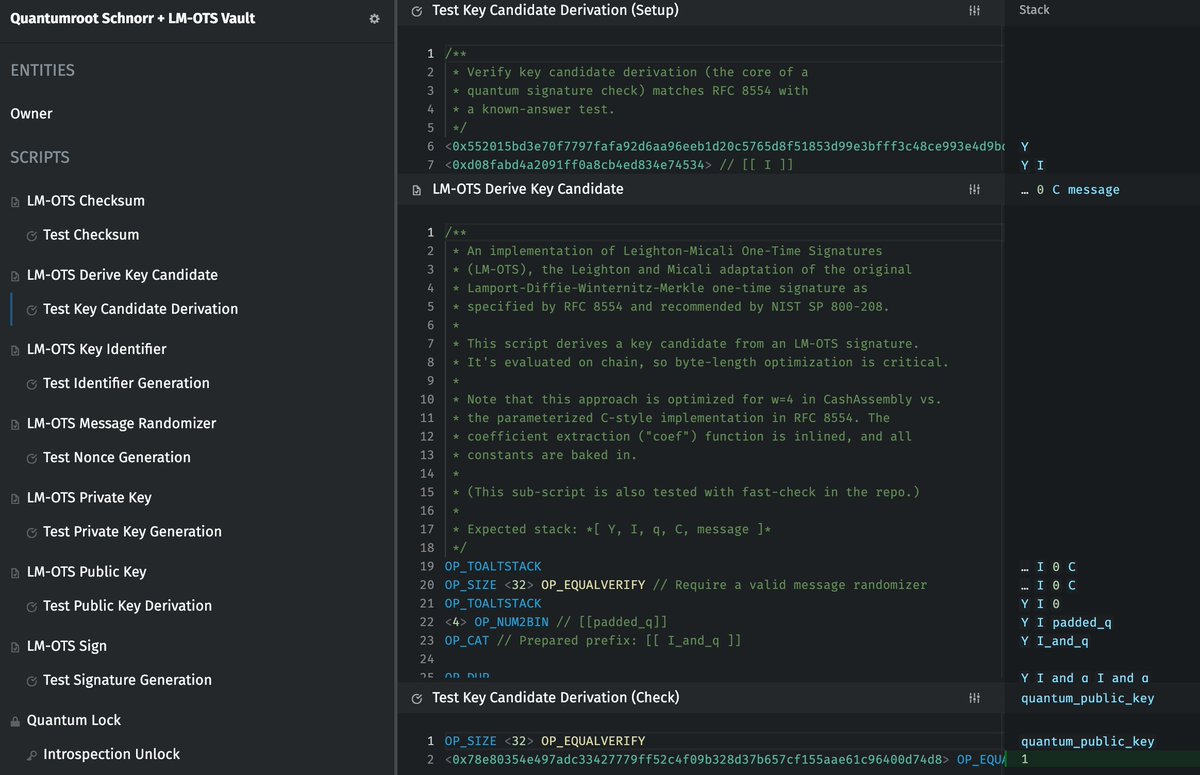Click stack result 1 in Check pane
The width and height of the screenshot is (1200, 775).
point(1025,760)
